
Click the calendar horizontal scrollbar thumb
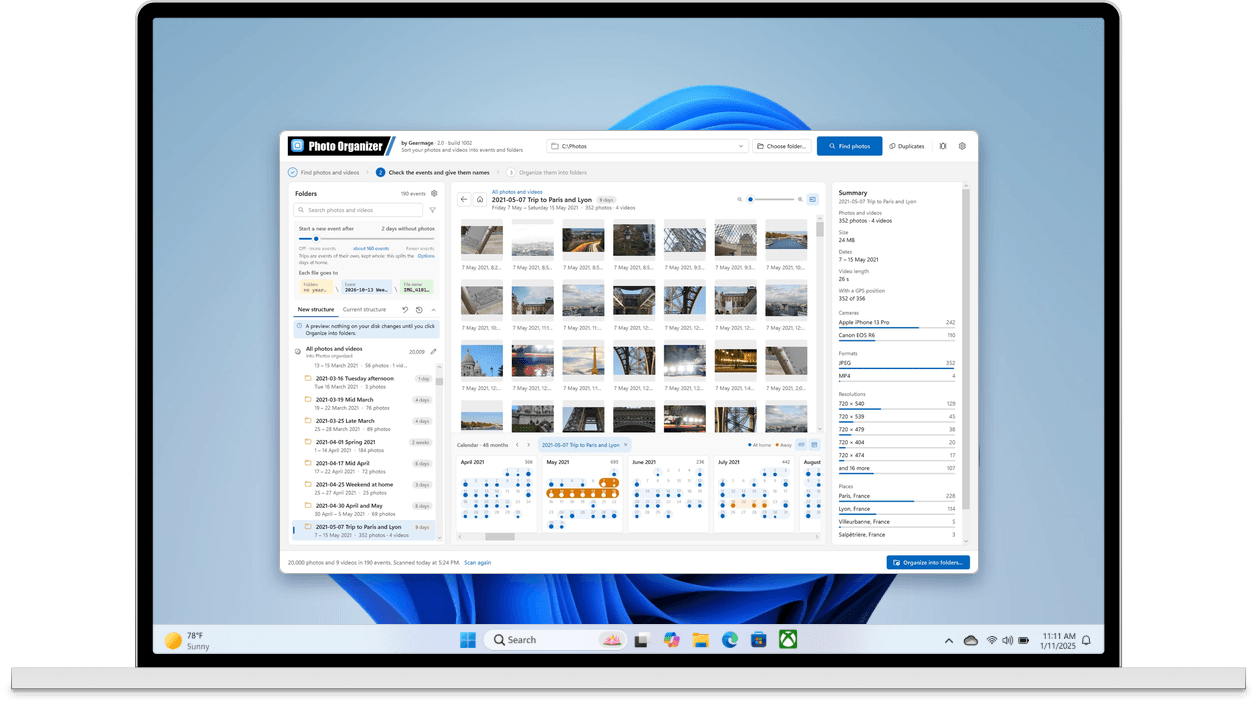pos(500,537)
